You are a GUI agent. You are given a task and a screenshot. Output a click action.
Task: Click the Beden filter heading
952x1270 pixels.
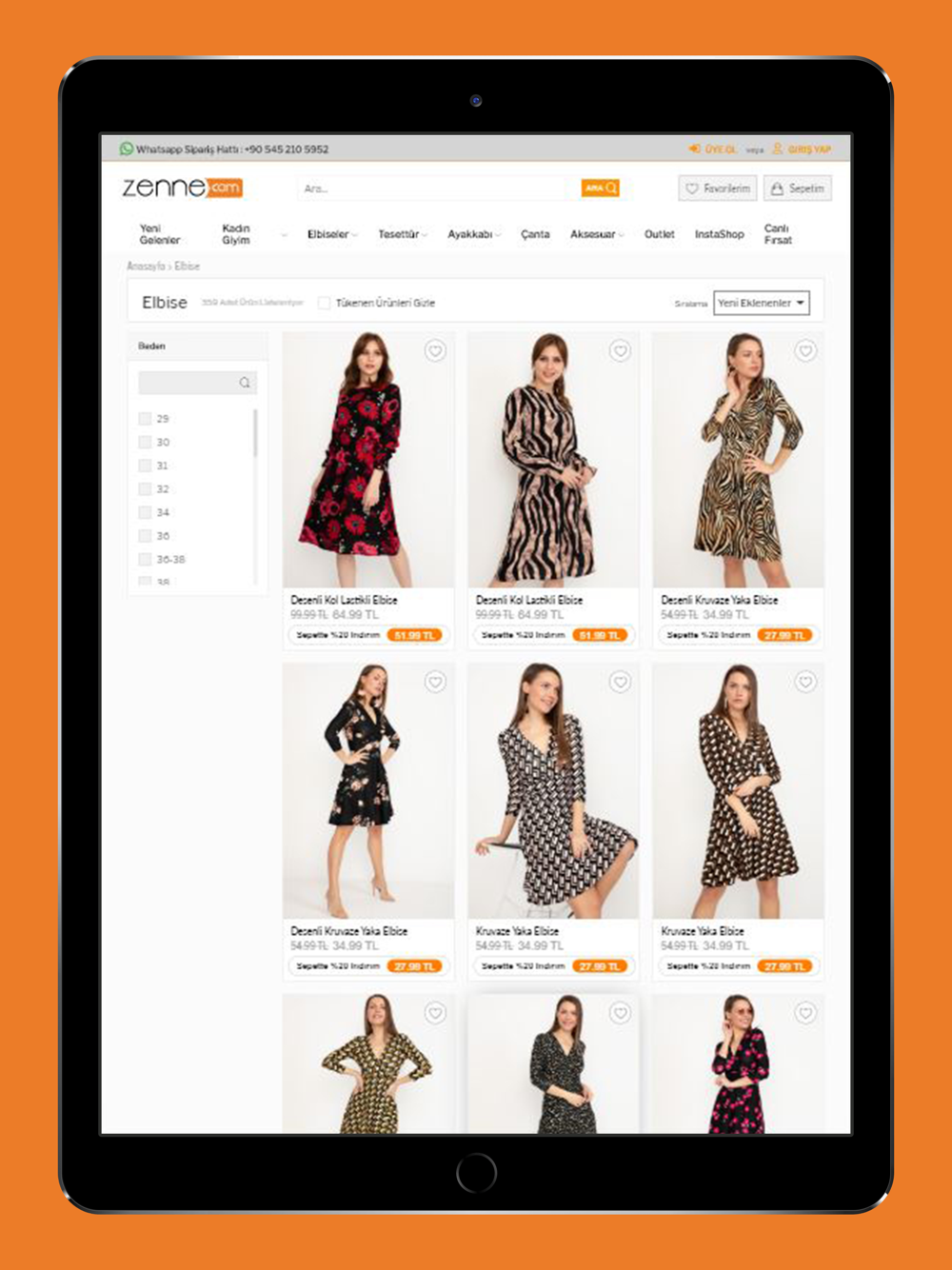click(151, 347)
